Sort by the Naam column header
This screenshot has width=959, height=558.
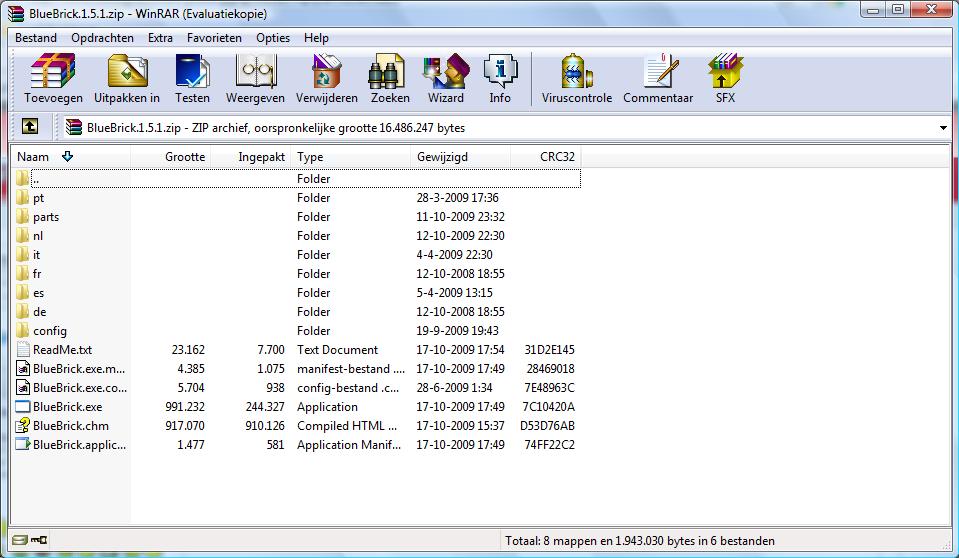(x=33, y=157)
